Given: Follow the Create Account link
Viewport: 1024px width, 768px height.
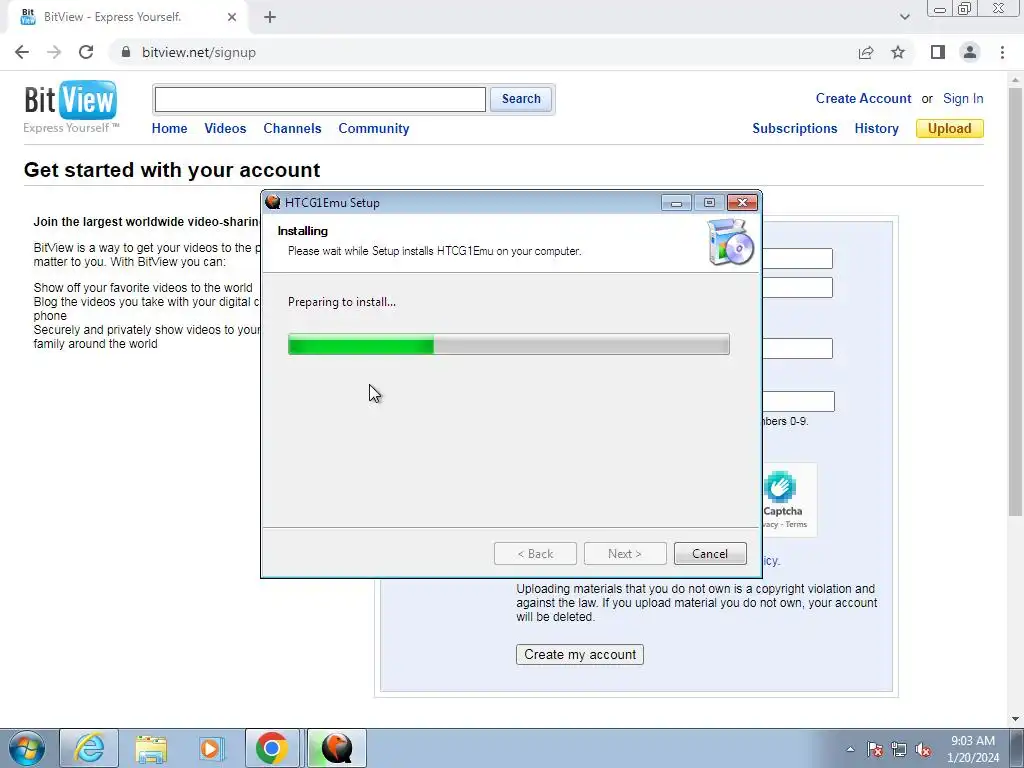Looking at the screenshot, I should [863, 99].
